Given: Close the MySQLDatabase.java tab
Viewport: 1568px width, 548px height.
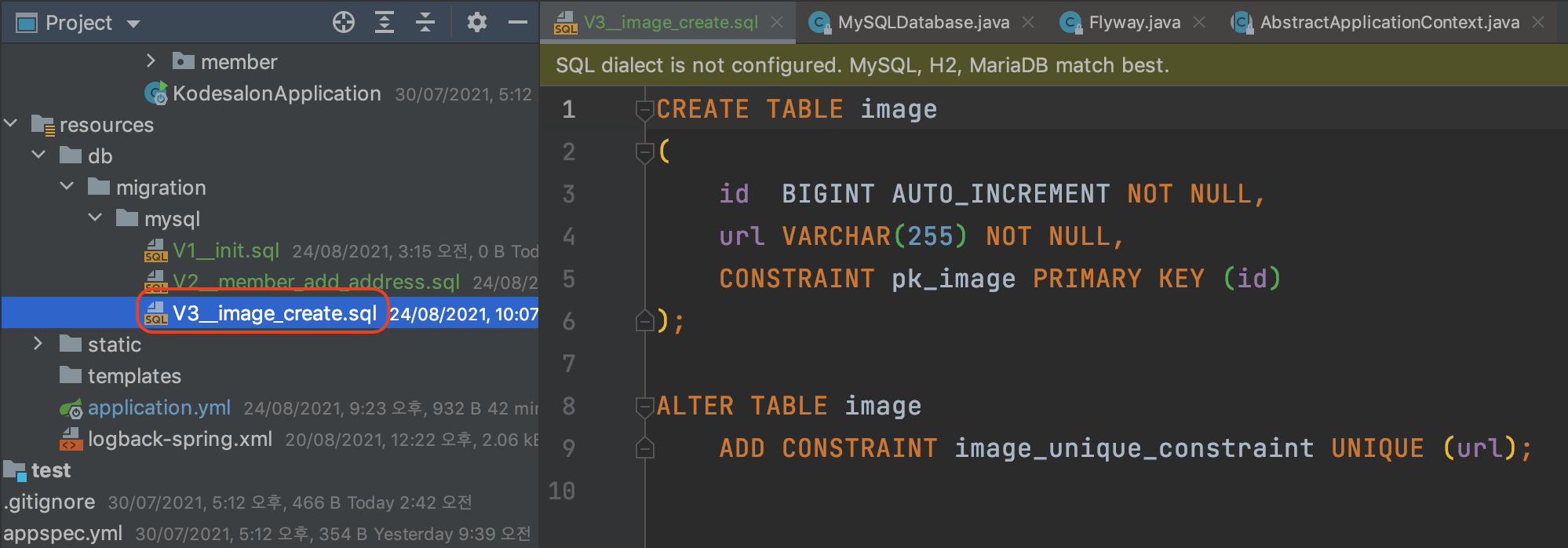Looking at the screenshot, I should click(x=1028, y=22).
